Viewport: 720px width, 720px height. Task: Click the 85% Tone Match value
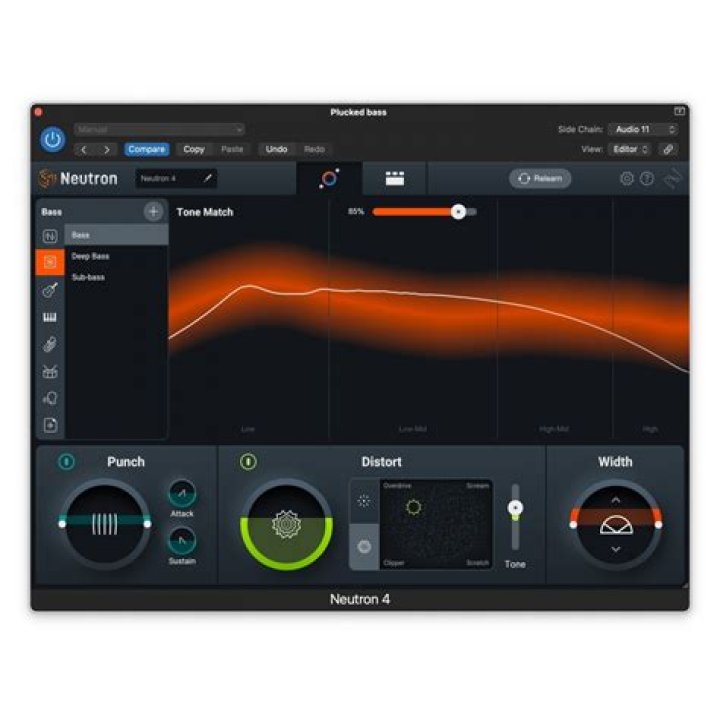(x=356, y=212)
